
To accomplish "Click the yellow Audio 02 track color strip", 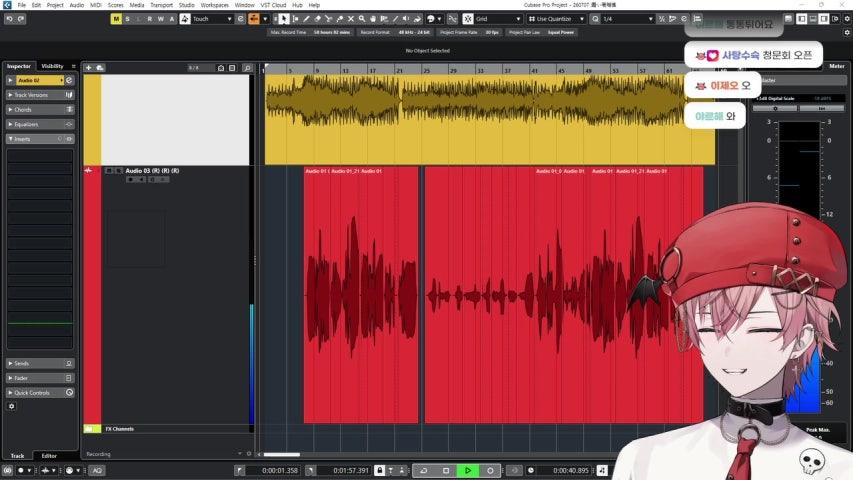I will pyautogui.click(x=92, y=120).
